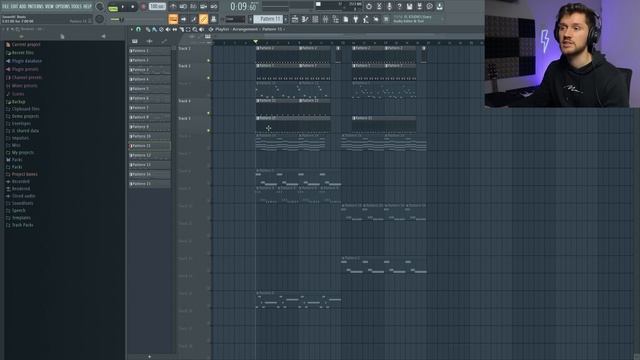Open the HELP menu

coord(87,7)
